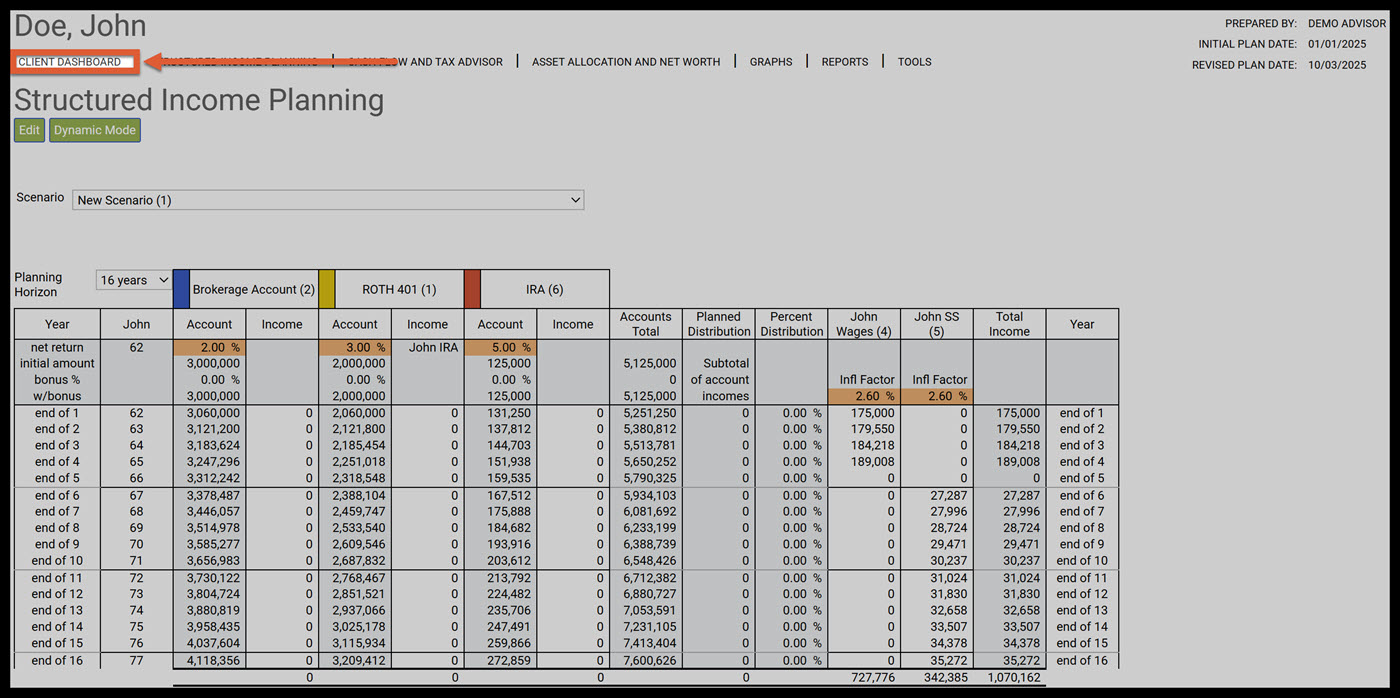Image resolution: width=1400 pixels, height=698 pixels.
Task: Click the Subtotal of account incomes text
Action: tap(720, 380)
